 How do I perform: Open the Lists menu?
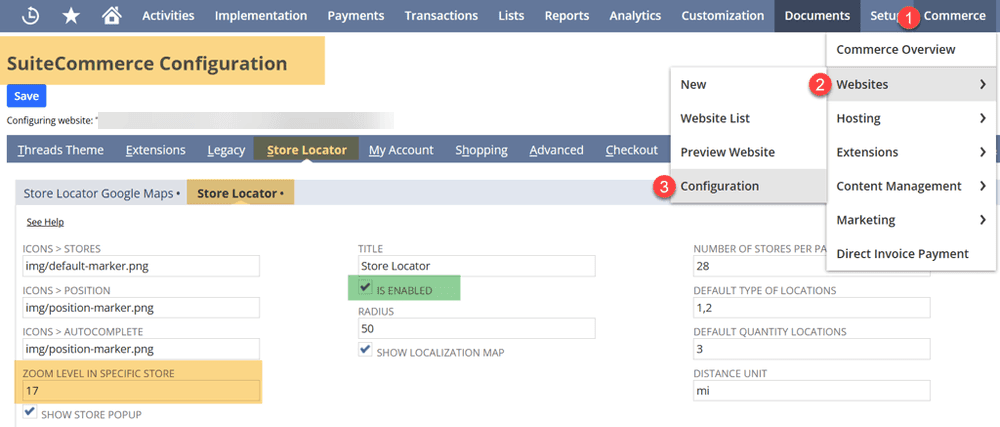(x=511, y=16)
